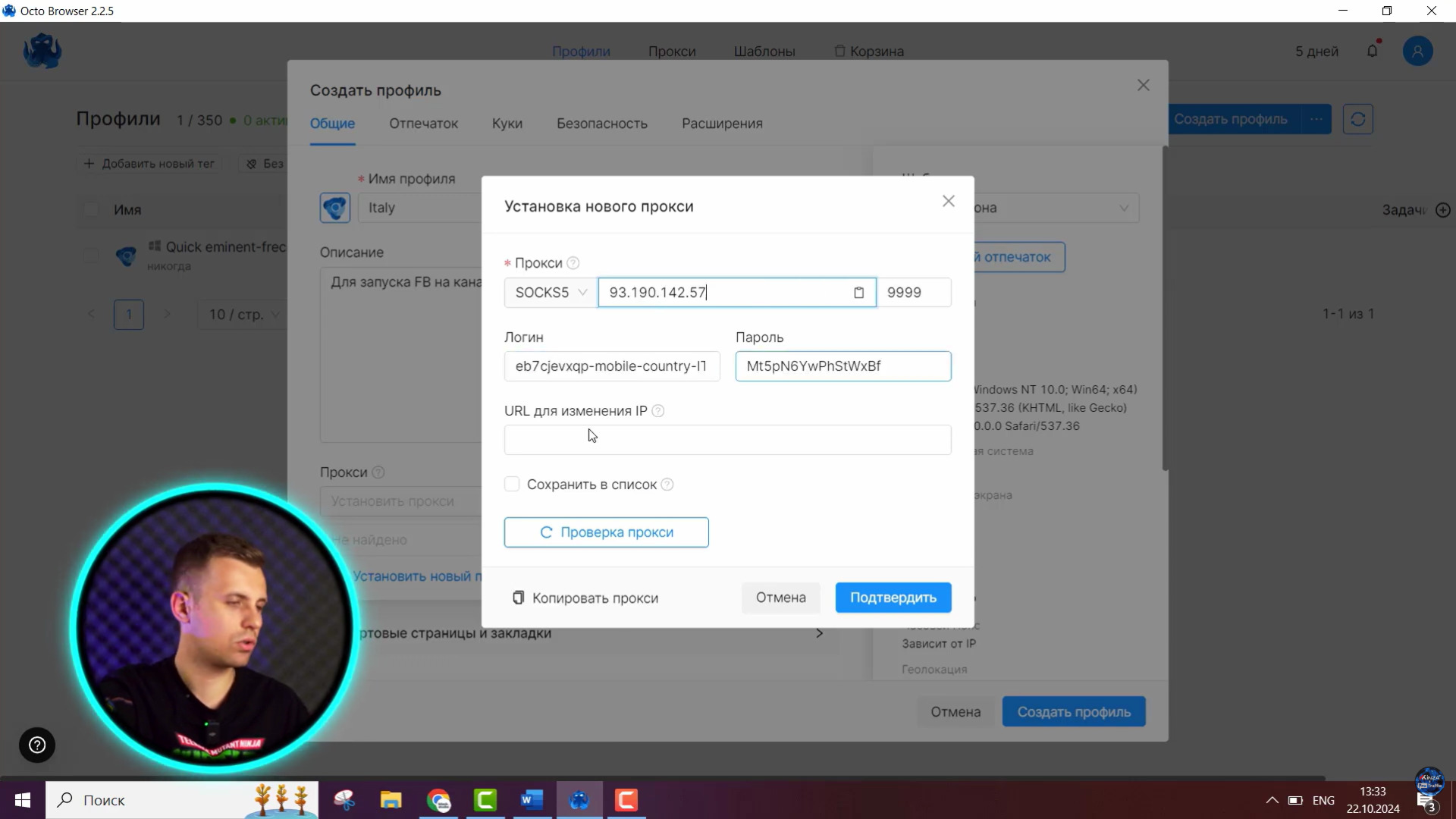Screen dimensions: 1456x819
Task: Go to the Прокси top navigation tab
Action: point(672,52)
